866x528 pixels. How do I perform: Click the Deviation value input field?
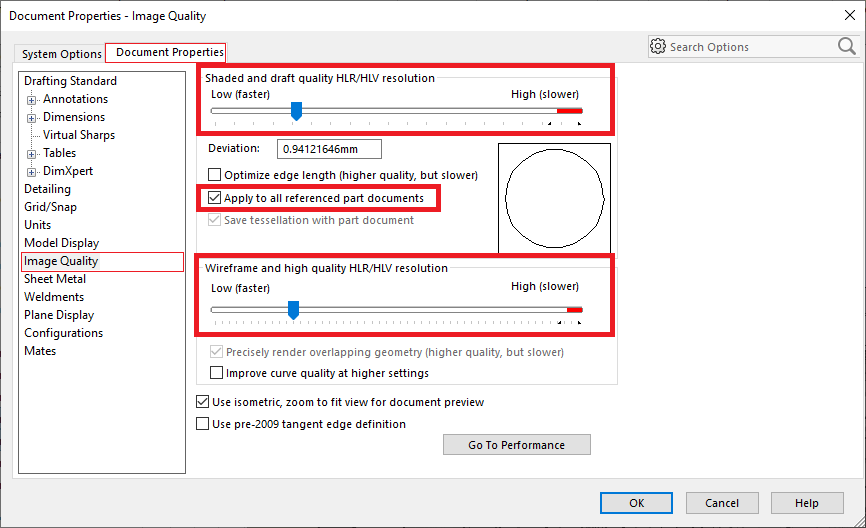pyautogui.click(x=329, y=149)
